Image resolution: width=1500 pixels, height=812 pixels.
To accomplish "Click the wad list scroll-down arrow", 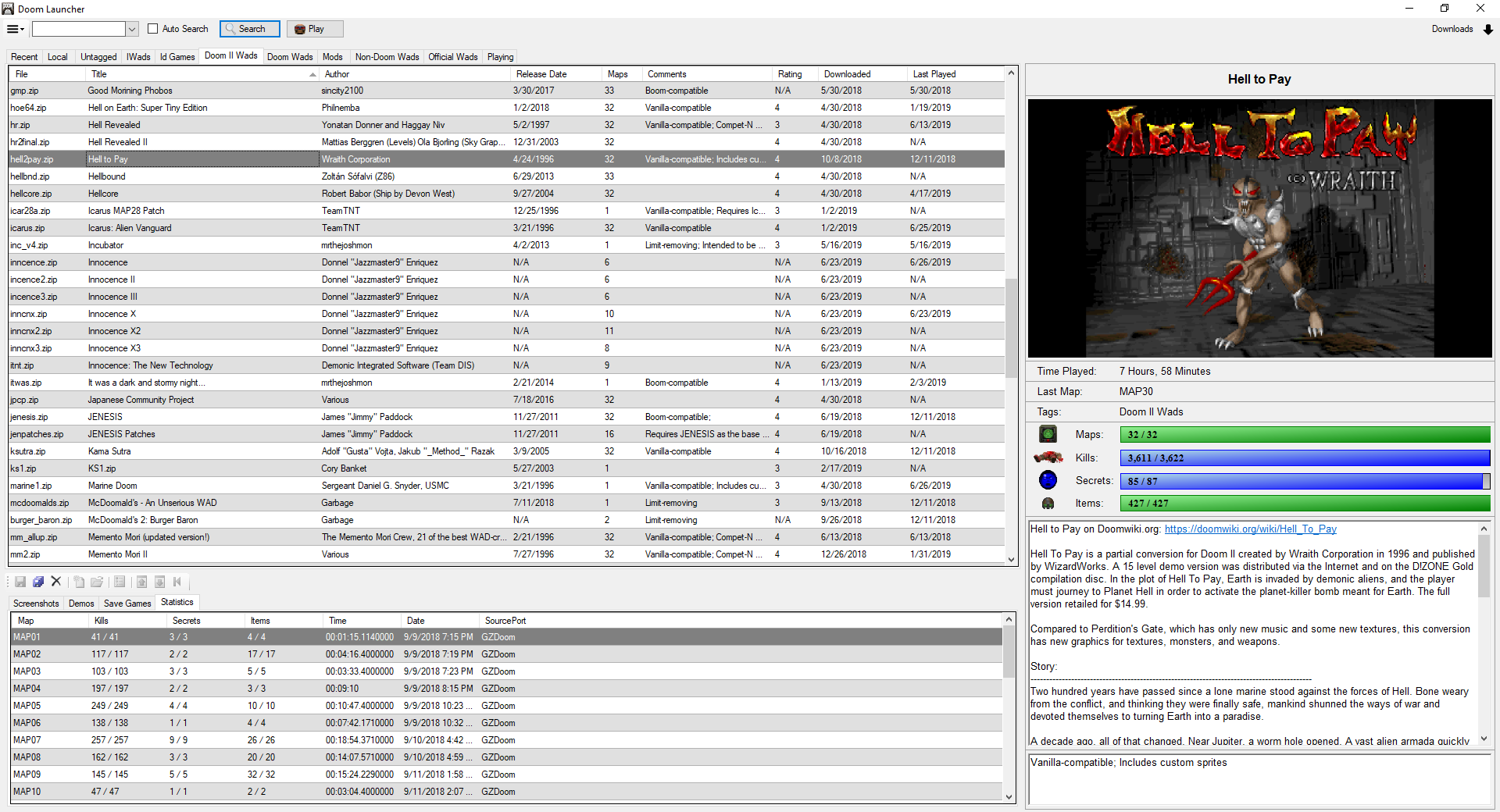I will (1011, 559).
